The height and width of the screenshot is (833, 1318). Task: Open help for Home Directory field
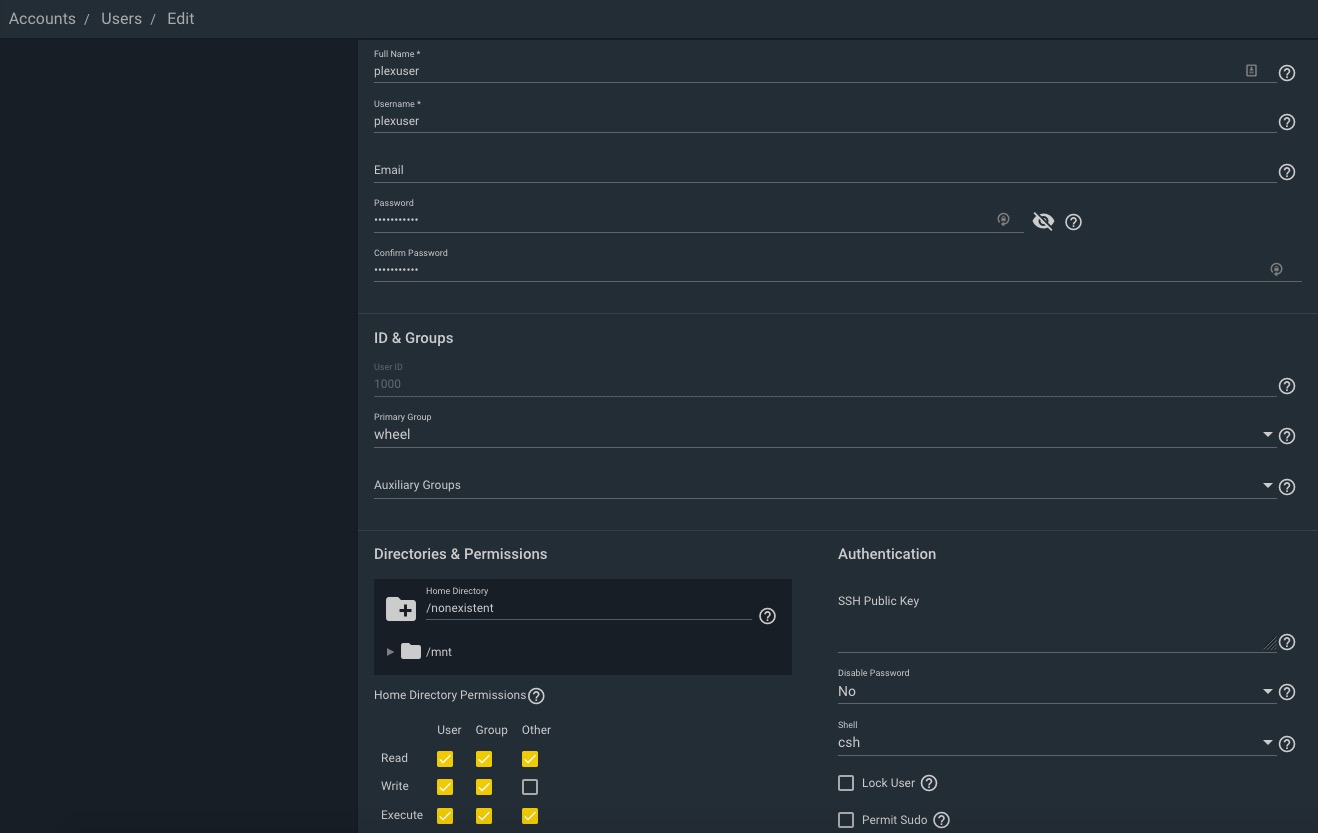(x=767, y=616)
